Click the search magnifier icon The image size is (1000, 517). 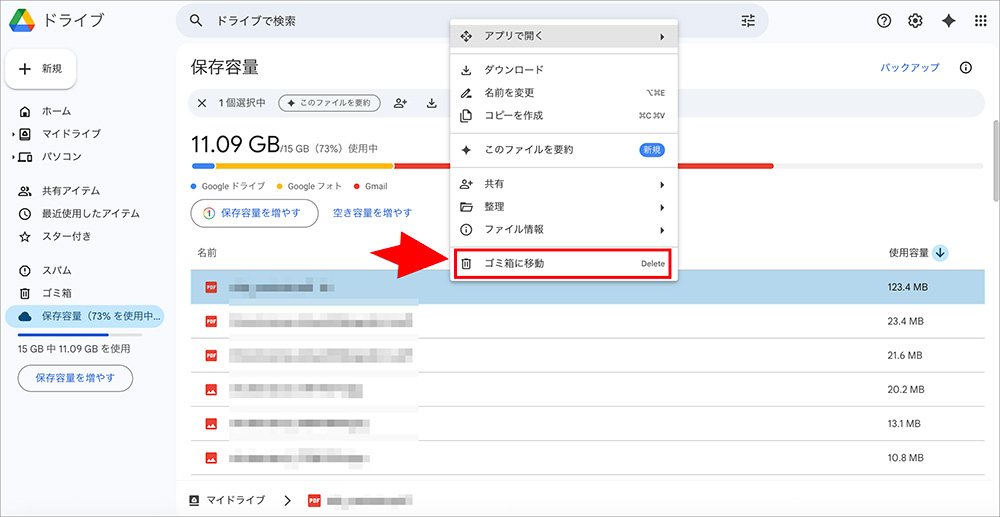point(196,21)
